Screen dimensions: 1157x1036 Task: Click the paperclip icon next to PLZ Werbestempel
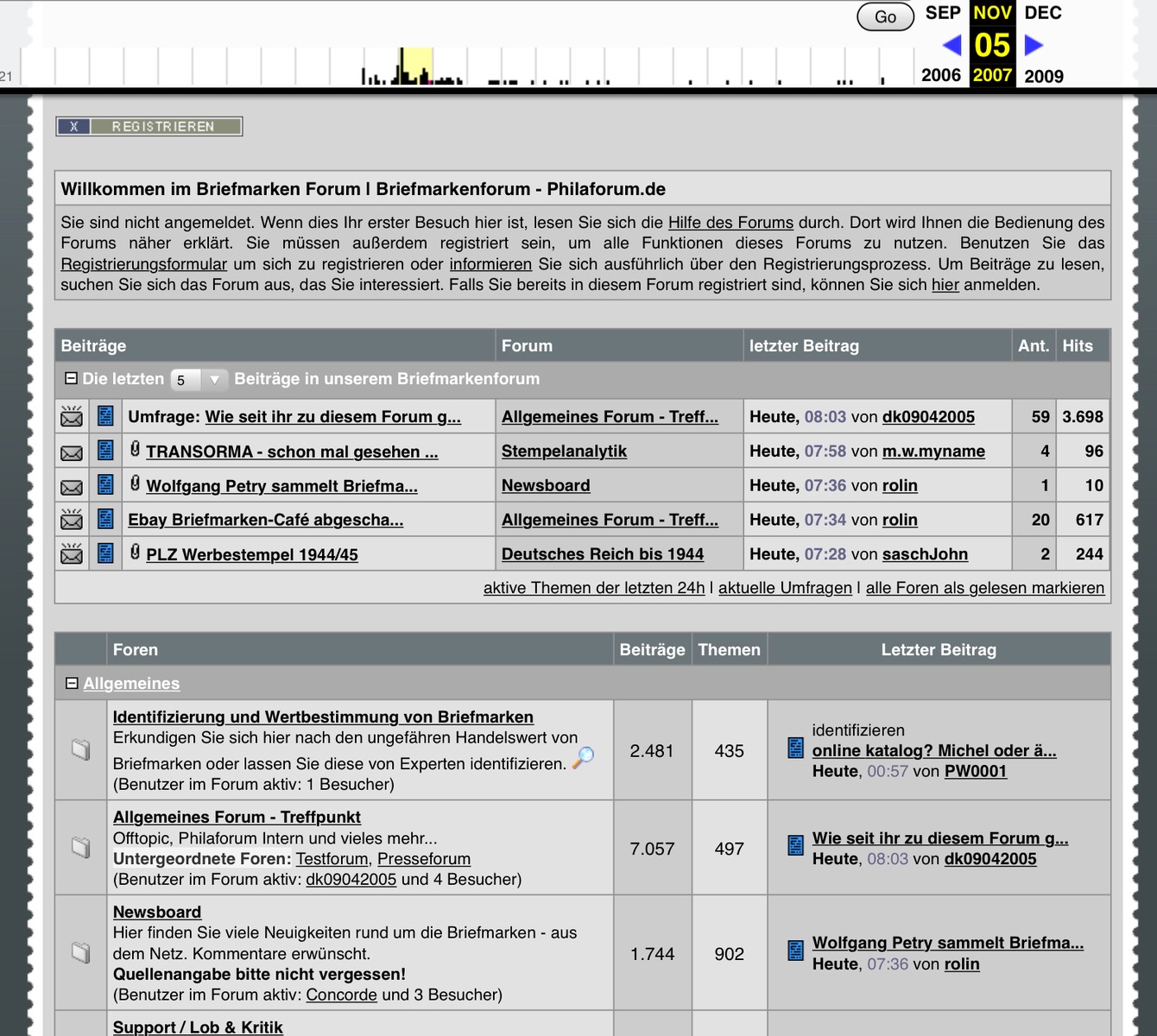click(135, 553)
